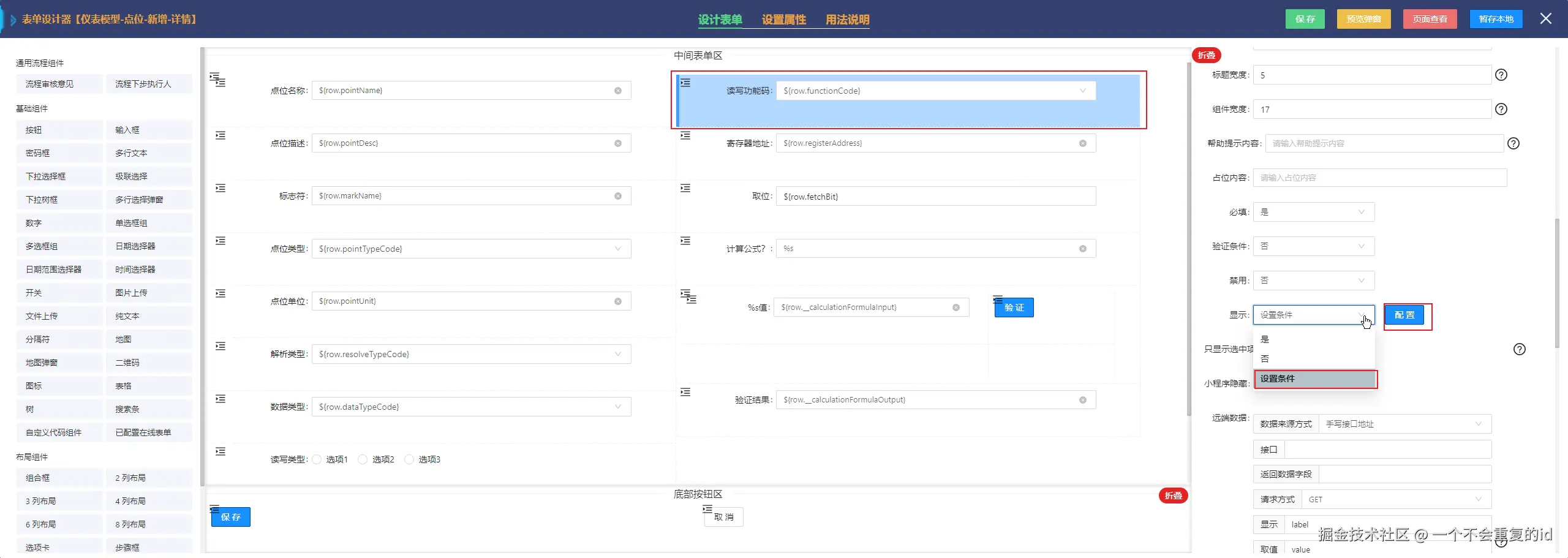The height and width of the screenshot is (558, 1568).
Task: Switch to the 设置属性 tab
Action: [783, 20]
